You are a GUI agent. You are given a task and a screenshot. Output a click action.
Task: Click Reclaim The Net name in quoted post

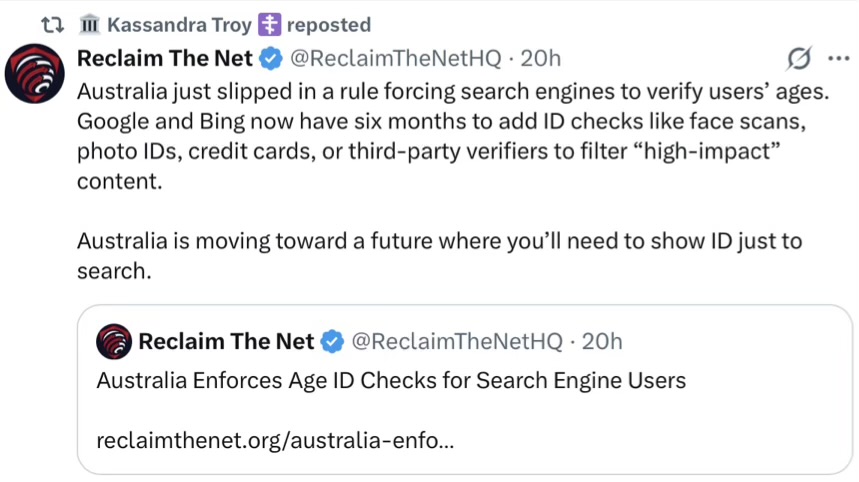coord(226,342)
